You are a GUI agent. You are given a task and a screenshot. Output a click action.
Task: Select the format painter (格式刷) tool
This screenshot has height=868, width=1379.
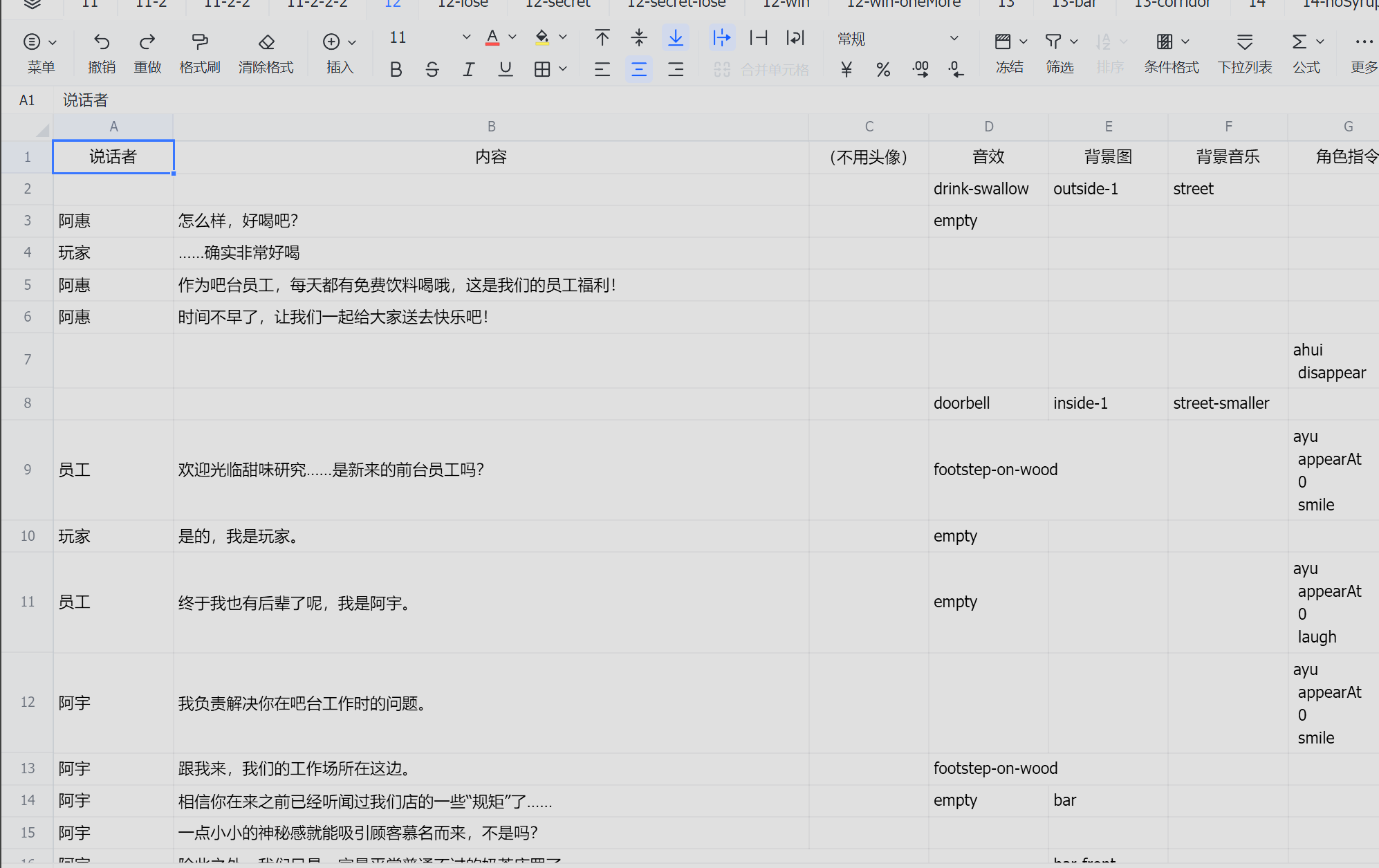[x=200, y=42]
